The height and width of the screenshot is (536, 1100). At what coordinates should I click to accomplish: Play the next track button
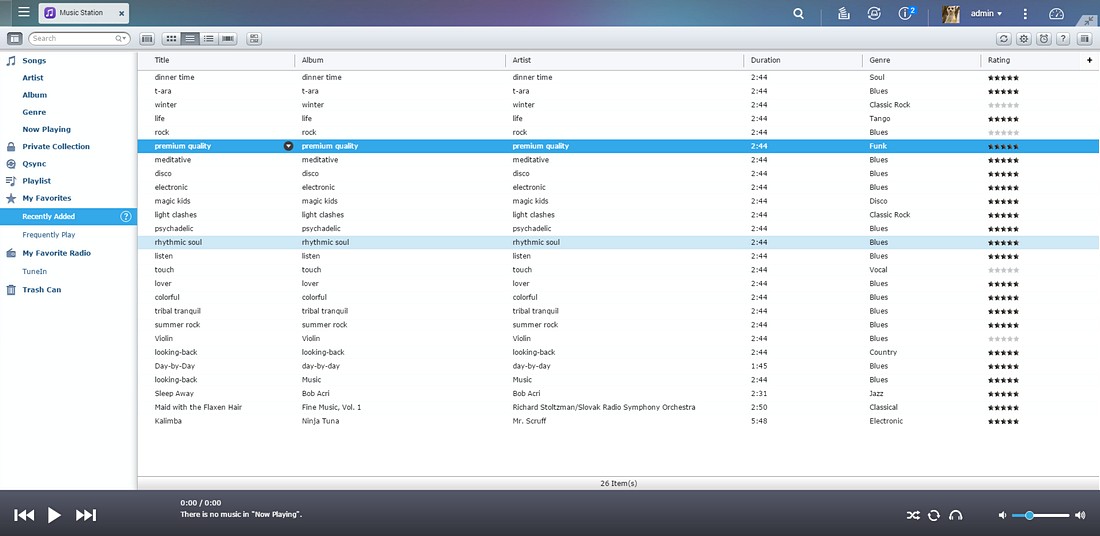pos(86,516)
